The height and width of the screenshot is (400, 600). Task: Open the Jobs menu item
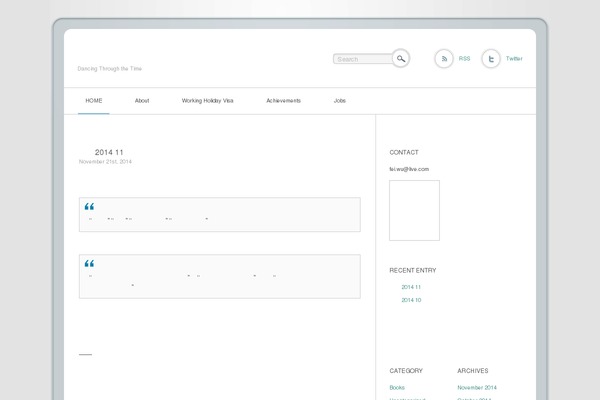coord(340,101)
